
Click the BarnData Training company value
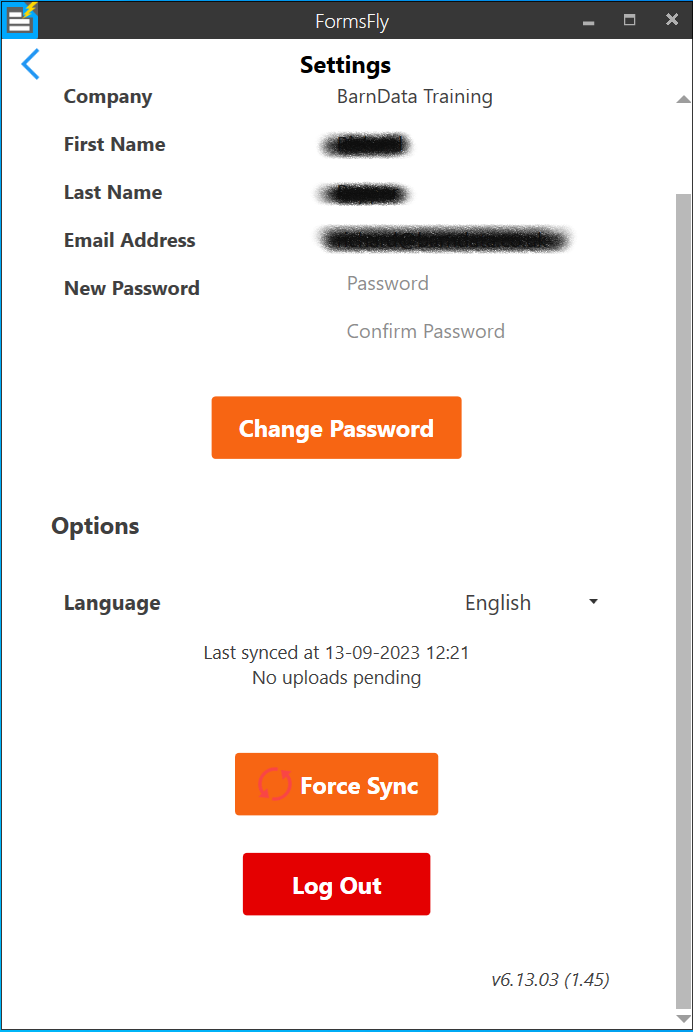pos(414,97)
